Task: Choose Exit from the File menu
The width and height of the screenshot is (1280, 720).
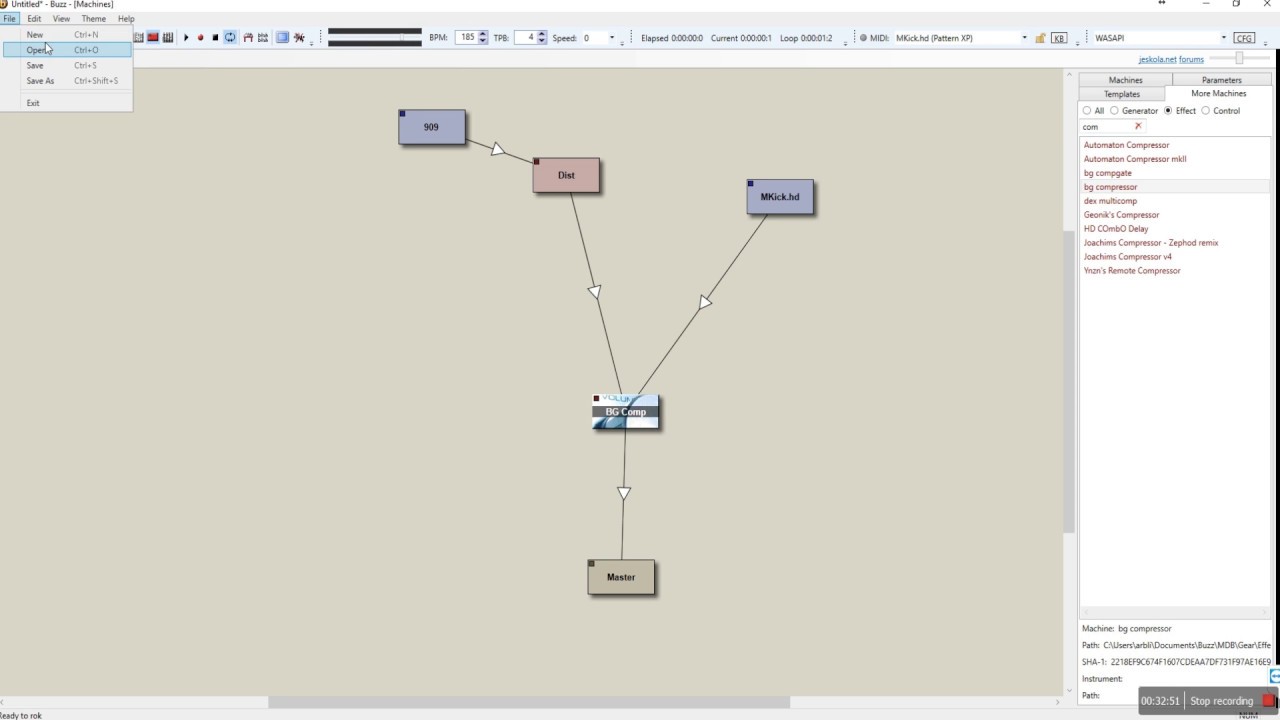Action: coord(66,103)
